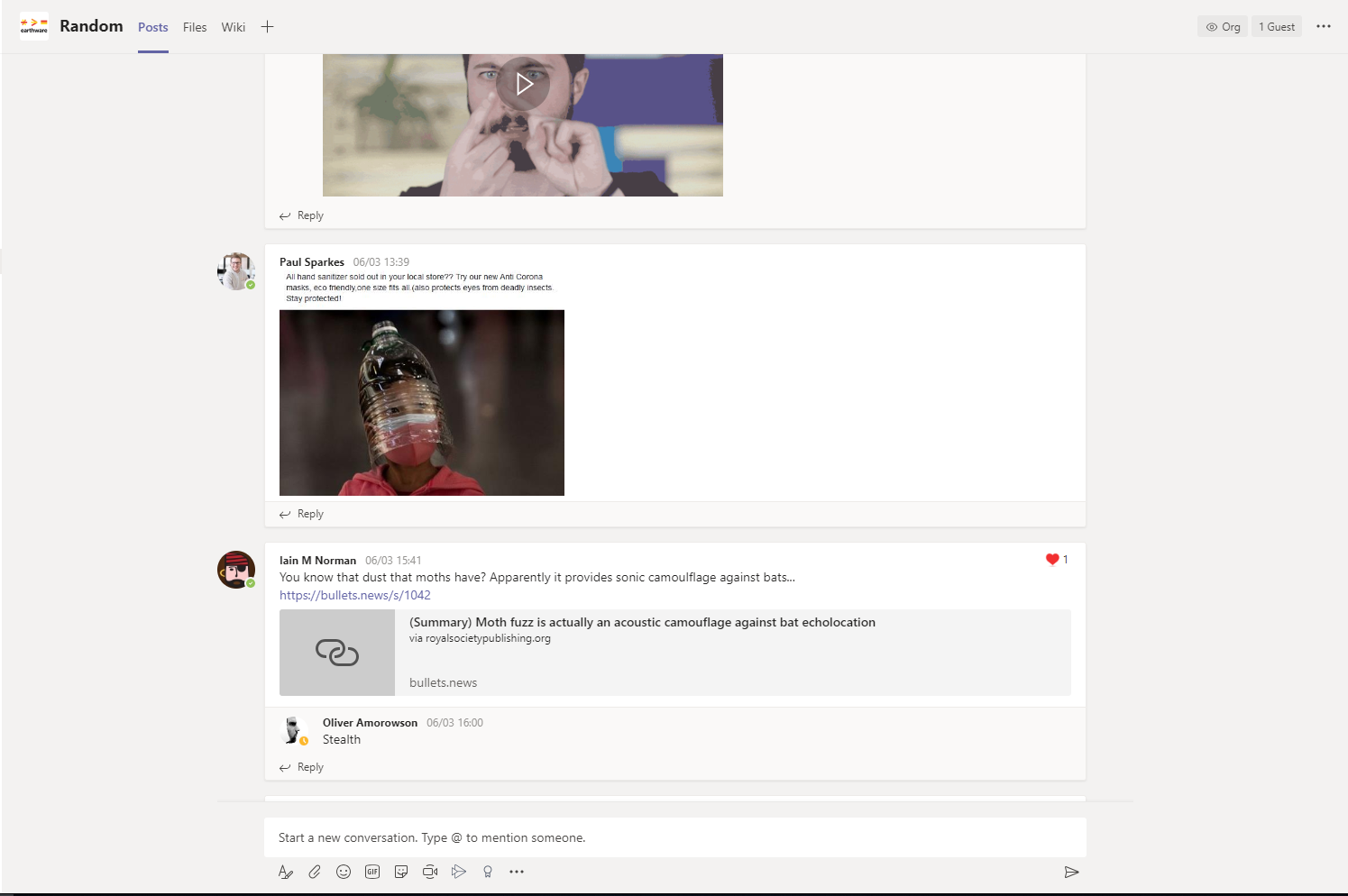
Task: Click the Start a new conversation box
Action: pyautogui.click(x=675, y=837)
